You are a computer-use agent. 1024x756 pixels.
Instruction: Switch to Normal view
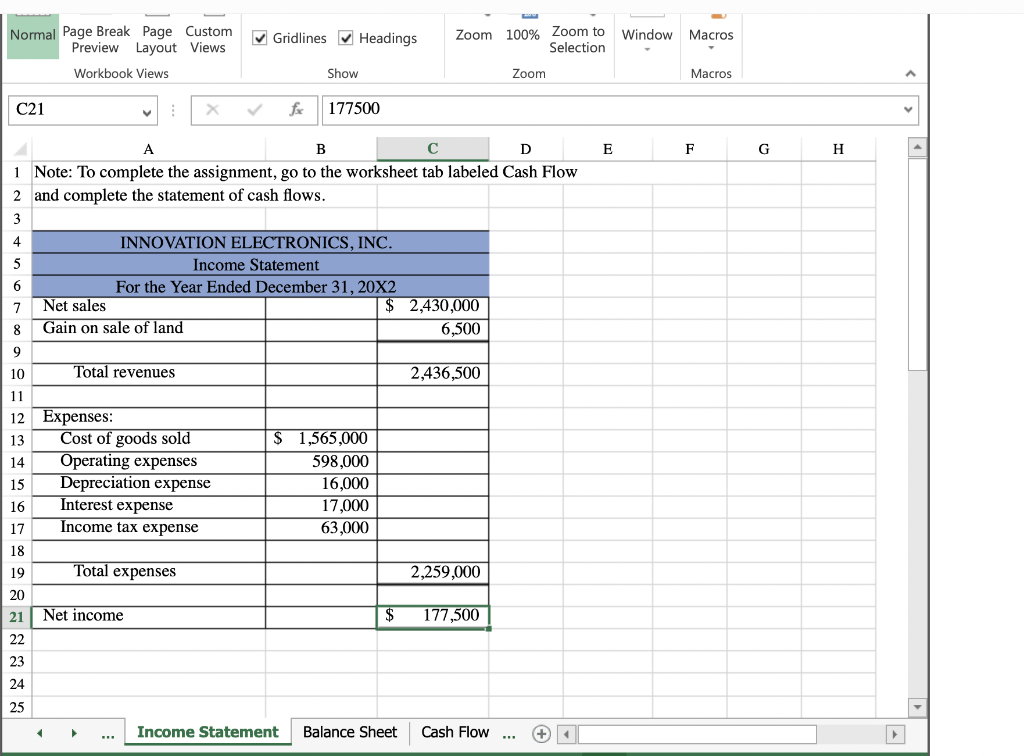click(31, 34)
